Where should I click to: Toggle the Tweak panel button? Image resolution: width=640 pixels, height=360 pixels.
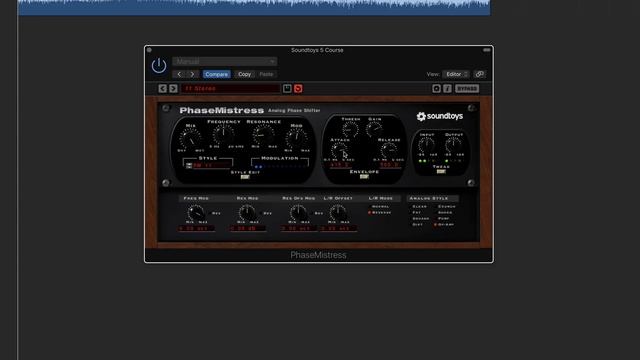[x=441, y=172]
